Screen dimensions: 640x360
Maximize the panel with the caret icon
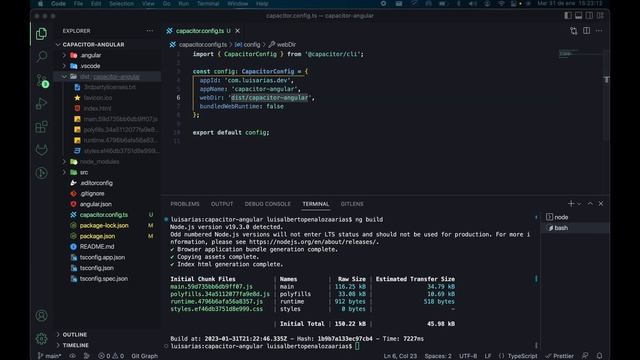(x=590, y=204)
